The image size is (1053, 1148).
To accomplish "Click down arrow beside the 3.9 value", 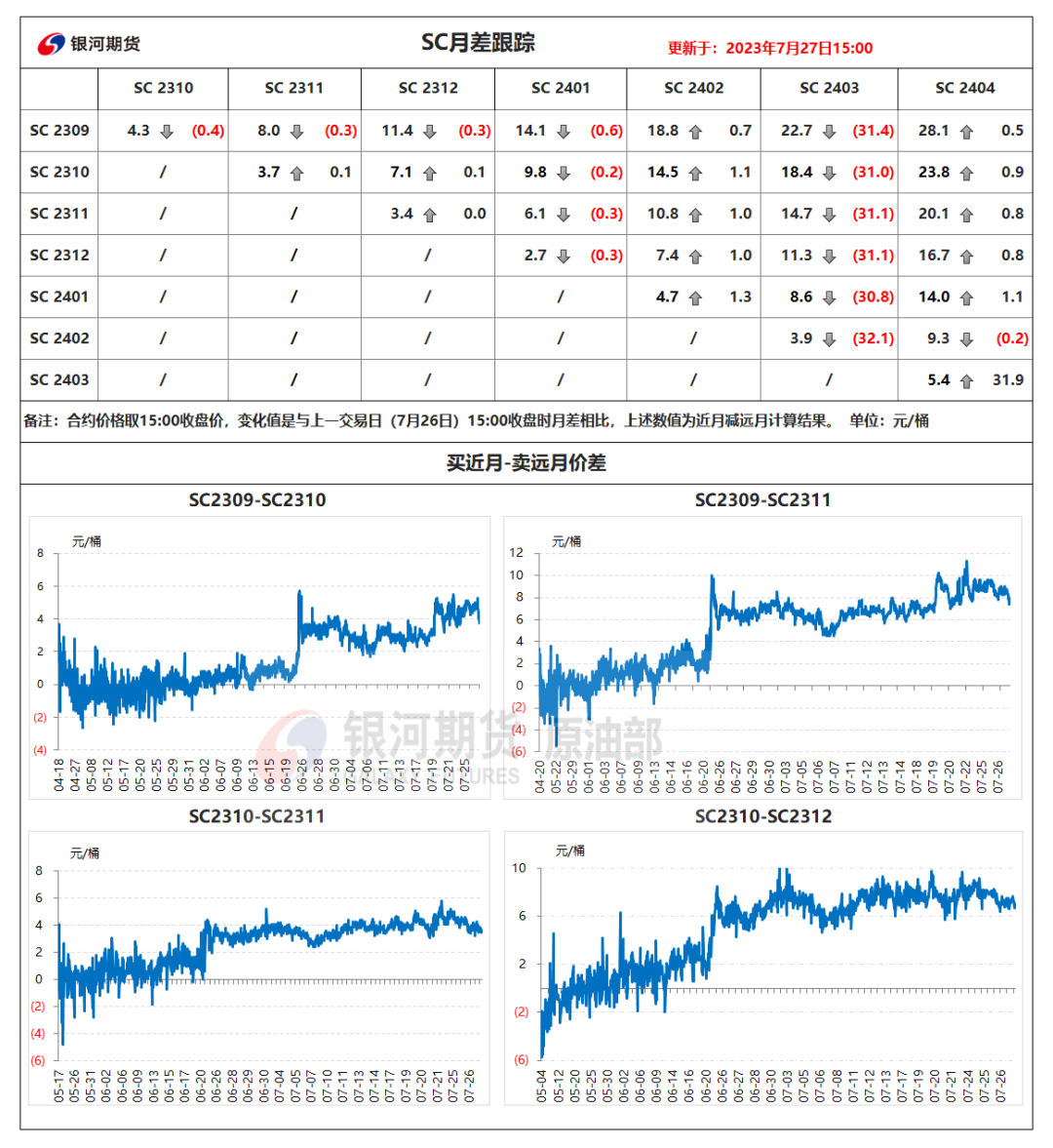I will (829, 339).
